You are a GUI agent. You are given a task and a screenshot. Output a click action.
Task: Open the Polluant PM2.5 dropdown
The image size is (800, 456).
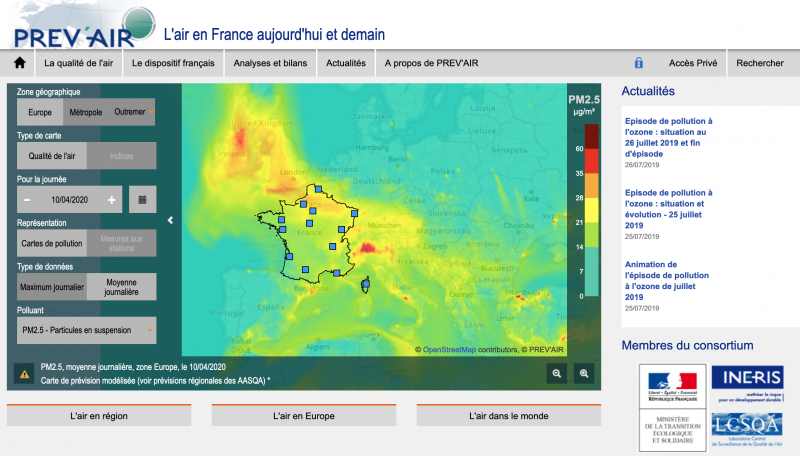[87, 329]
